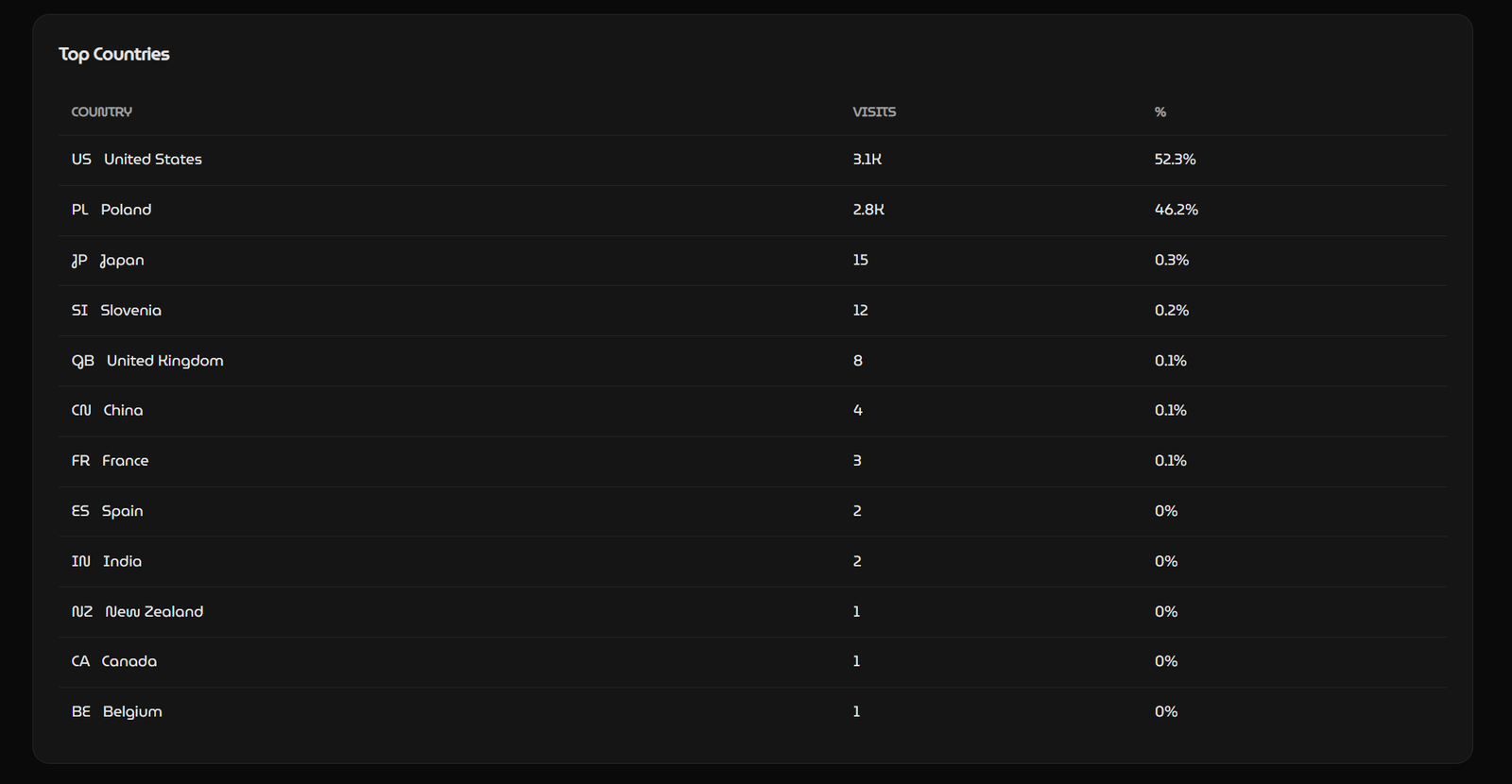
Task: Click the Top Countries heading
Action: pyautogui.click(x=114, y=54)
